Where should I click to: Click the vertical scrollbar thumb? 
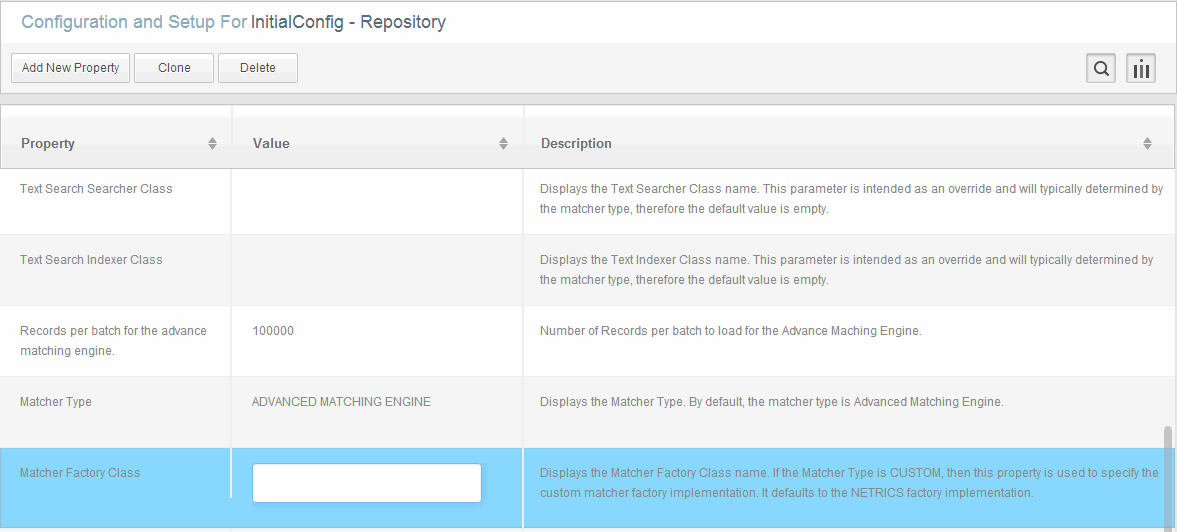point(1167,478)
